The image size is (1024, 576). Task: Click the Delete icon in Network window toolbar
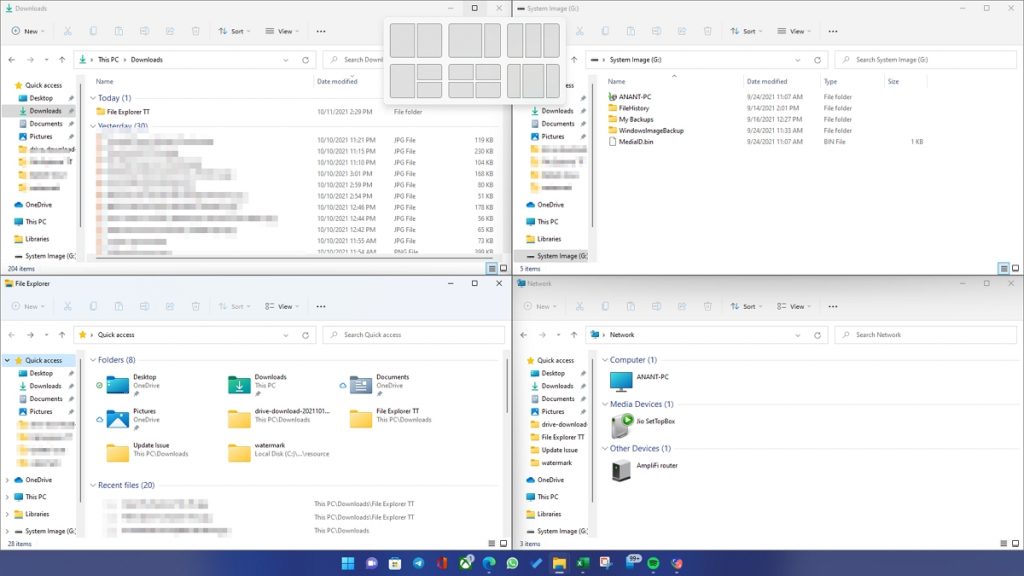[708, 307]
